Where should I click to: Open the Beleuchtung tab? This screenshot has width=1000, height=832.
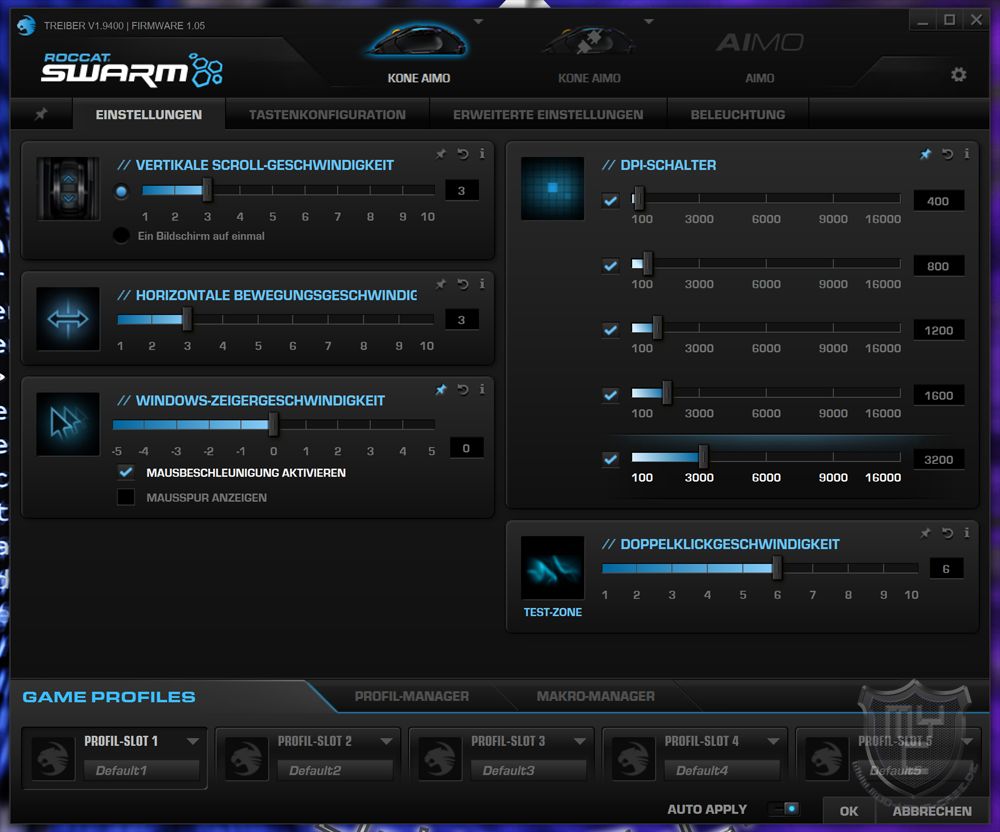(738, 115)
